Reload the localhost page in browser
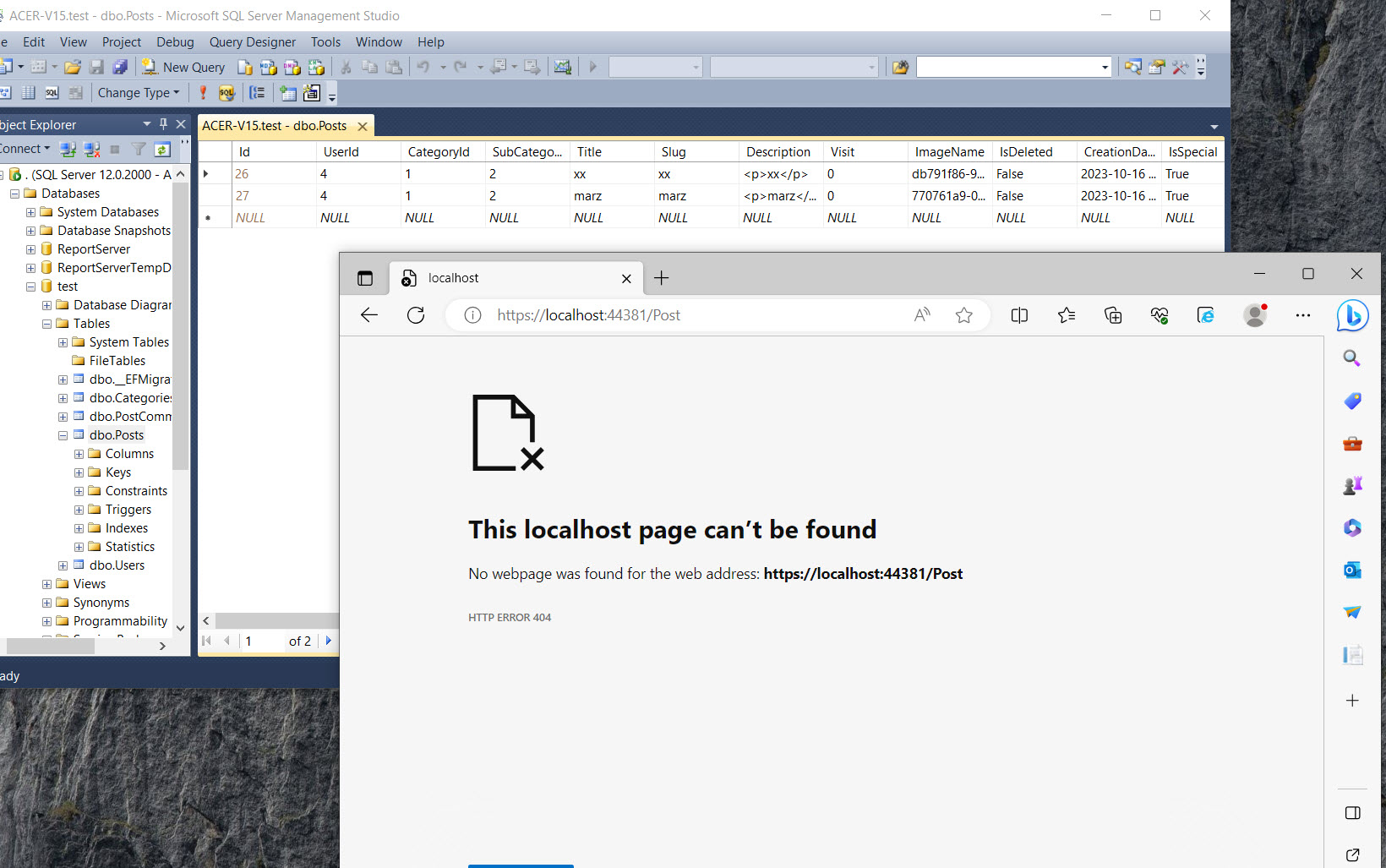This screenshot has width=1386, height=868. click(x=416, y=315)
